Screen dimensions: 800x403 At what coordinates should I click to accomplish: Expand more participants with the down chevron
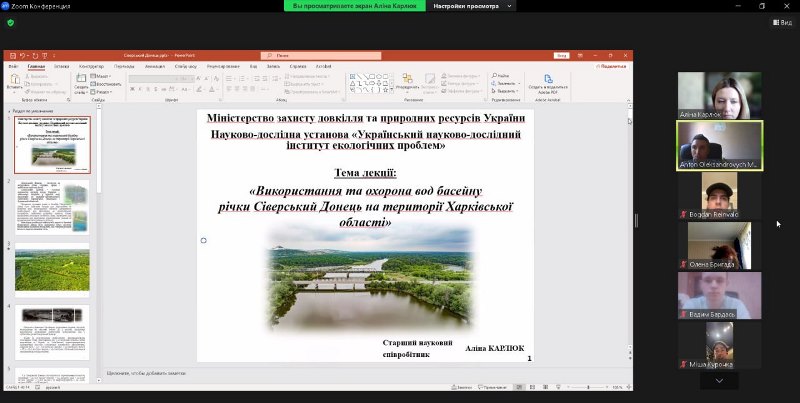719,381
